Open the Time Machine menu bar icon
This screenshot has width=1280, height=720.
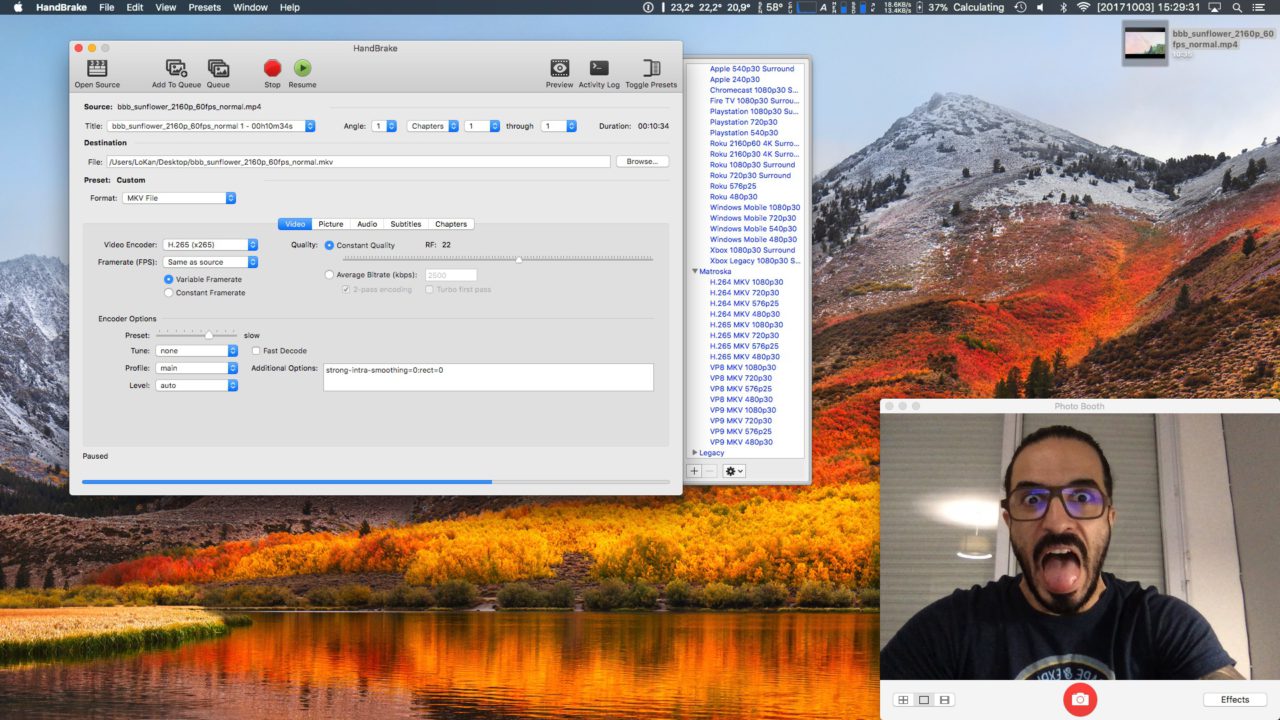tap(1018, 7)
